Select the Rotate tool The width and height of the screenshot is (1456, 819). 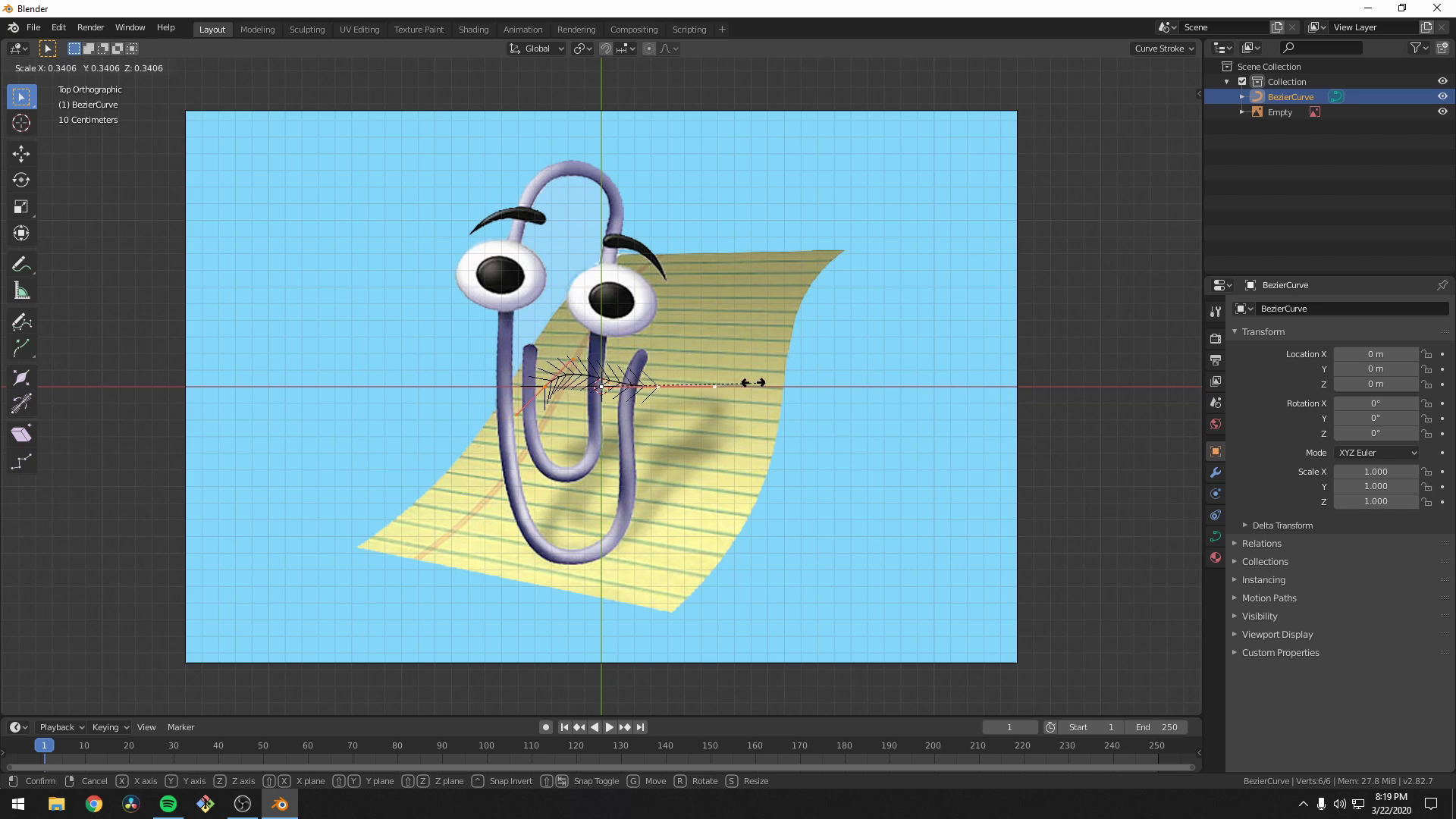pos(20,180)
